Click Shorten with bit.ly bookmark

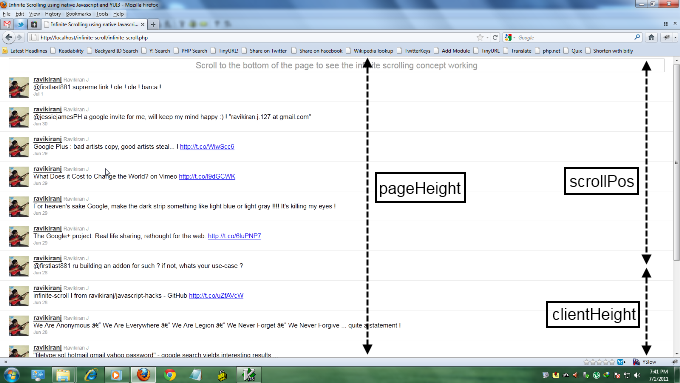609,51
